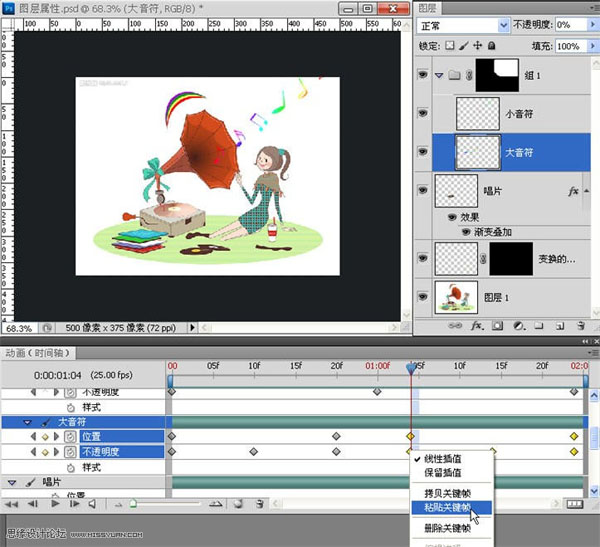Hide the 小音符 layer
This screenshot has width=600, height=547.
425,113
